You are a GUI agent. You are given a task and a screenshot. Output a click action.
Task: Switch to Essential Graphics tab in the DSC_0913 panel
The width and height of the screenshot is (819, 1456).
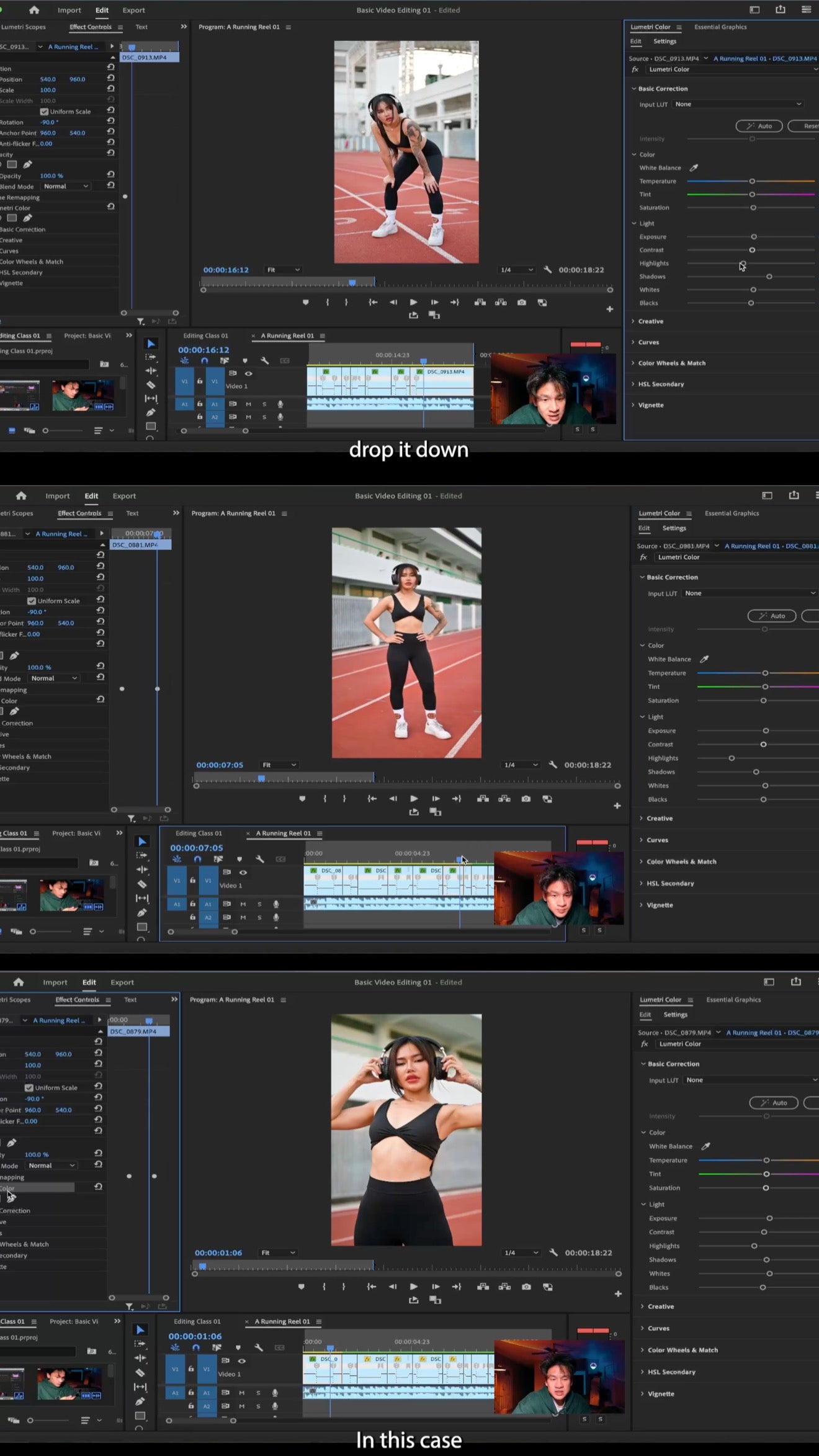pyautogui.click(x=720, y=27)
